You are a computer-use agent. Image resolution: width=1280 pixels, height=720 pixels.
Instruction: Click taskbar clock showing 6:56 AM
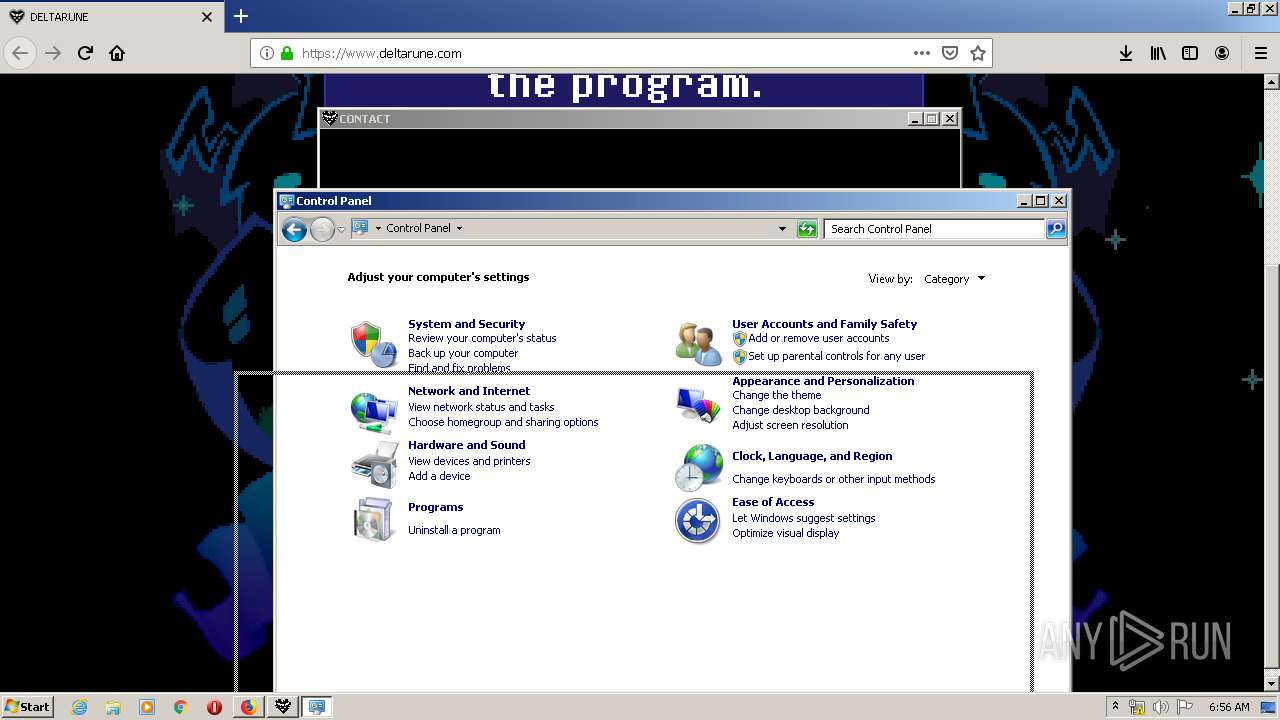coord(1229,707)
